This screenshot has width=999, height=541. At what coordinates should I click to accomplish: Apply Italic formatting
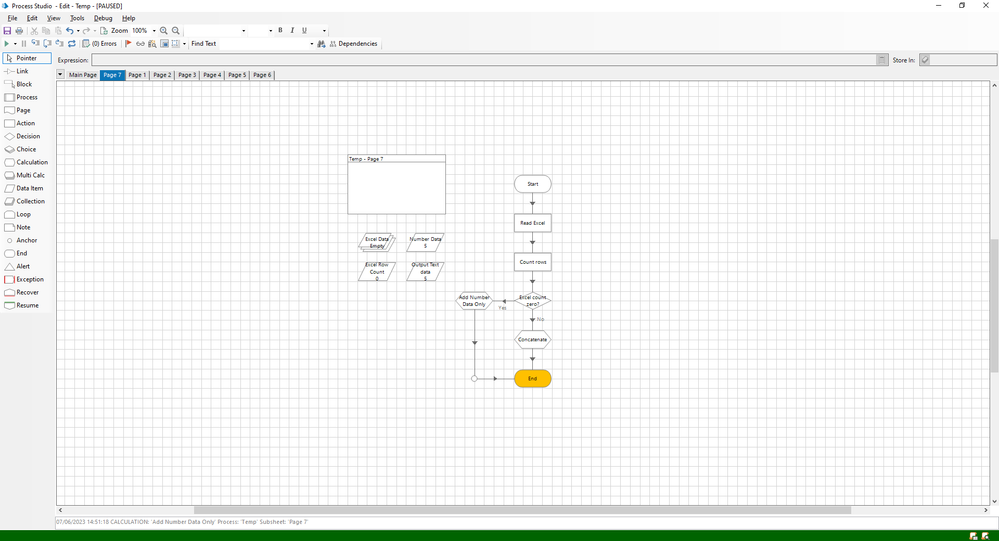tap(292, 31)
